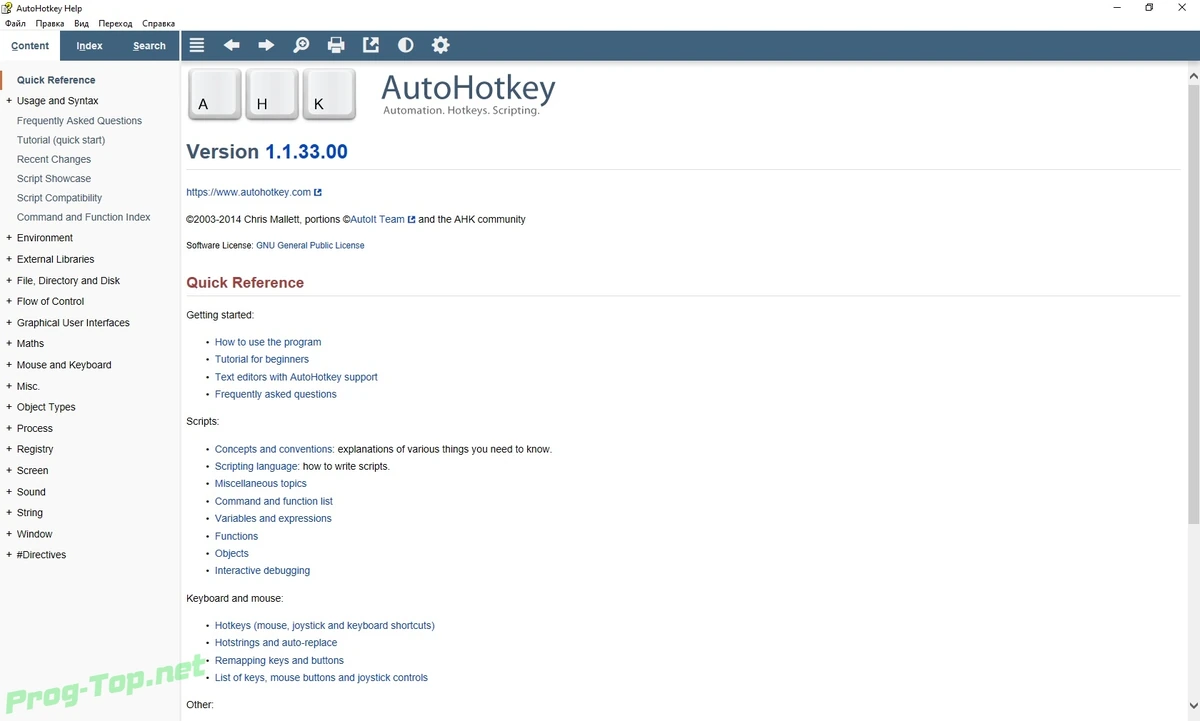1200x721 pixels.
Task: Switch to the Index tab
Action: [x=90, y=46]
